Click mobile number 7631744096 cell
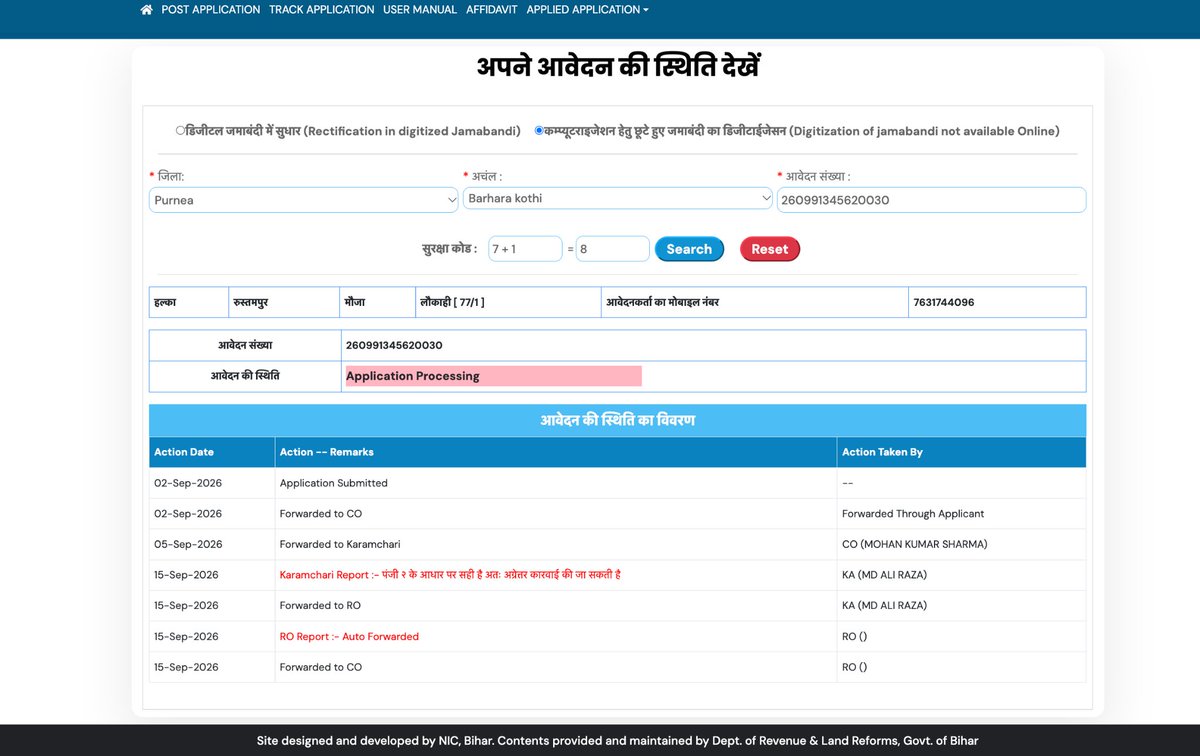The image size is (1200, 756). click(x=997, y=302)
